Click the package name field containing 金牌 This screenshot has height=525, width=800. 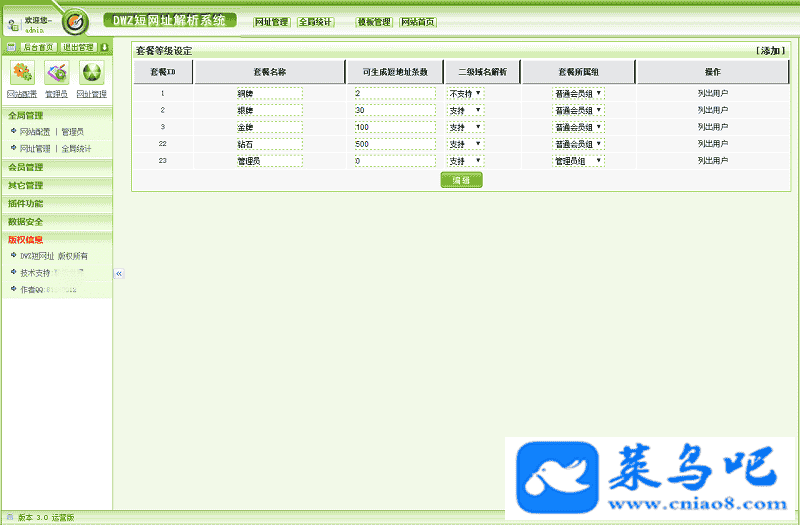coord(269,127)
